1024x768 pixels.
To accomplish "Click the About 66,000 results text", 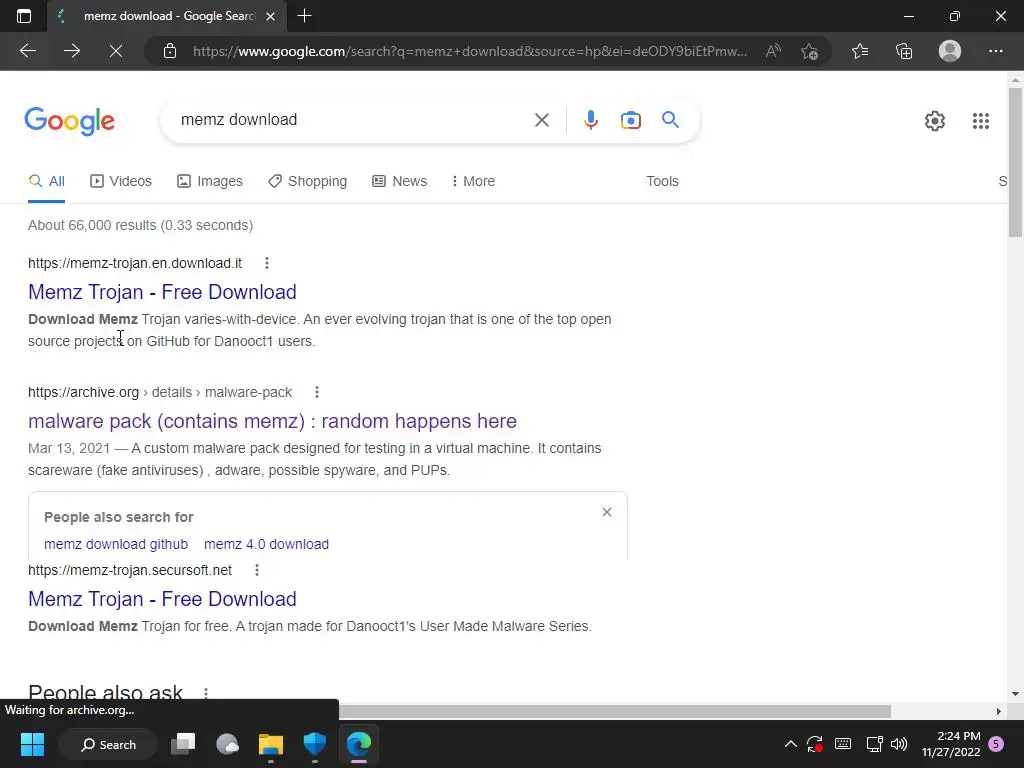I will (140, 225).
